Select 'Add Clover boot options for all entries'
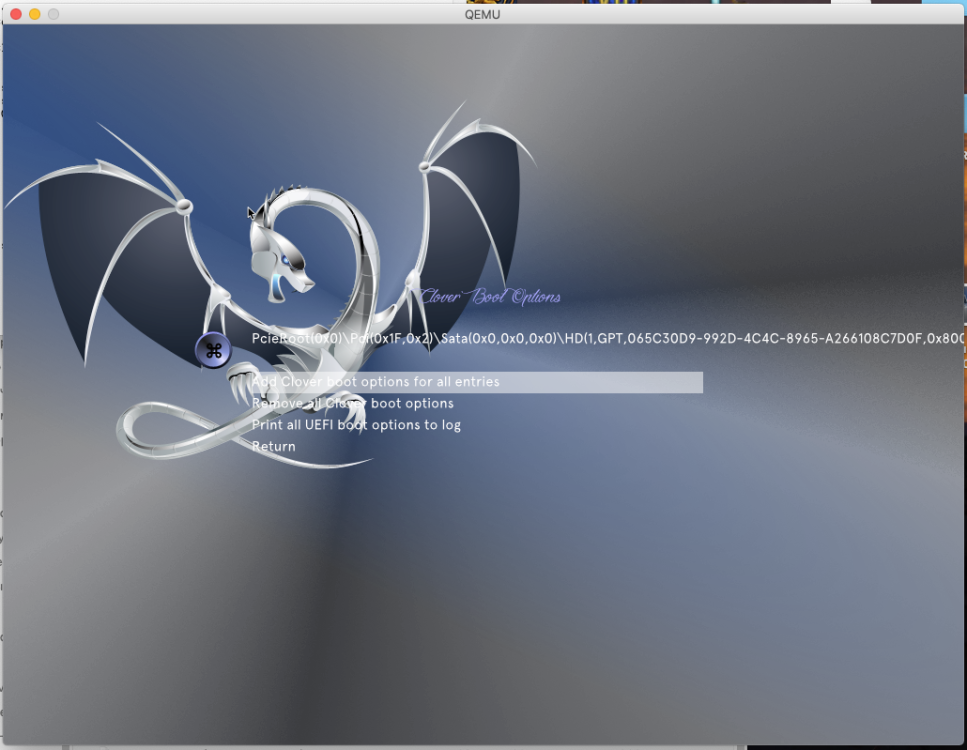Image resolution: width=967 pixels, height=750 pixels. tap(477, 382)
